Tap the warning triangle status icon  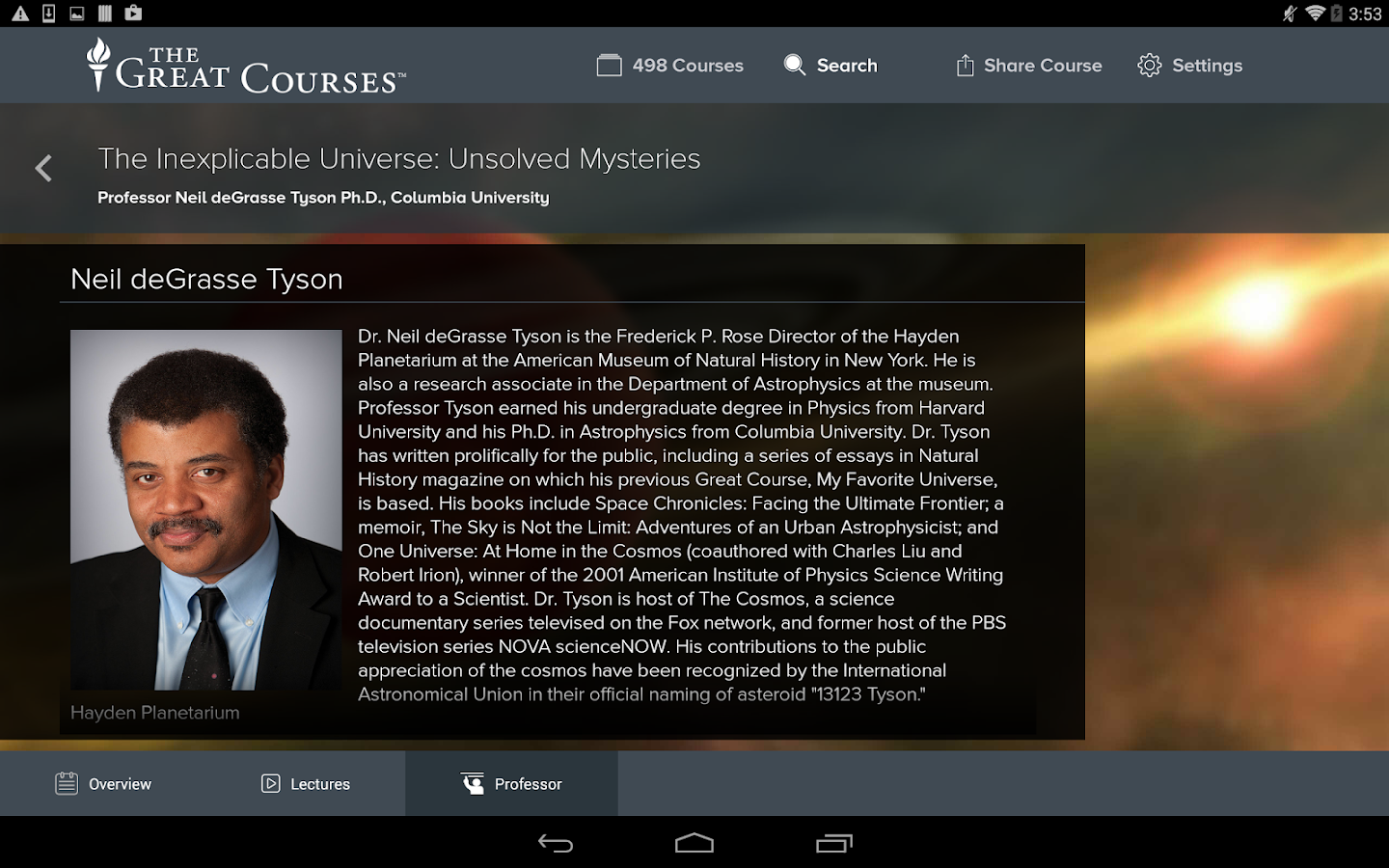20,14
